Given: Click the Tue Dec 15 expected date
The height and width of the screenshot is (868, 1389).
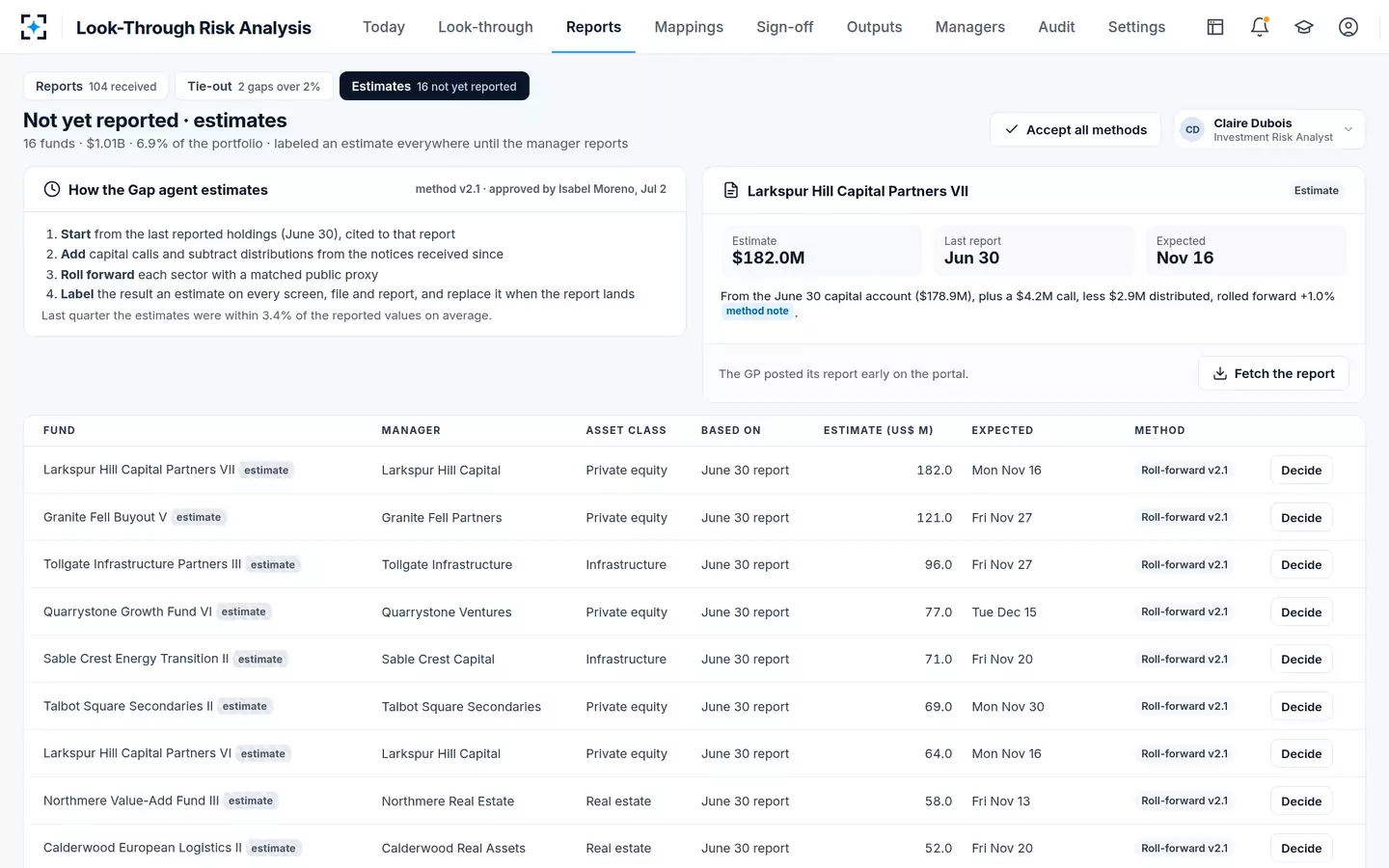Looking at the screenshot, I should coord(1004,611).
